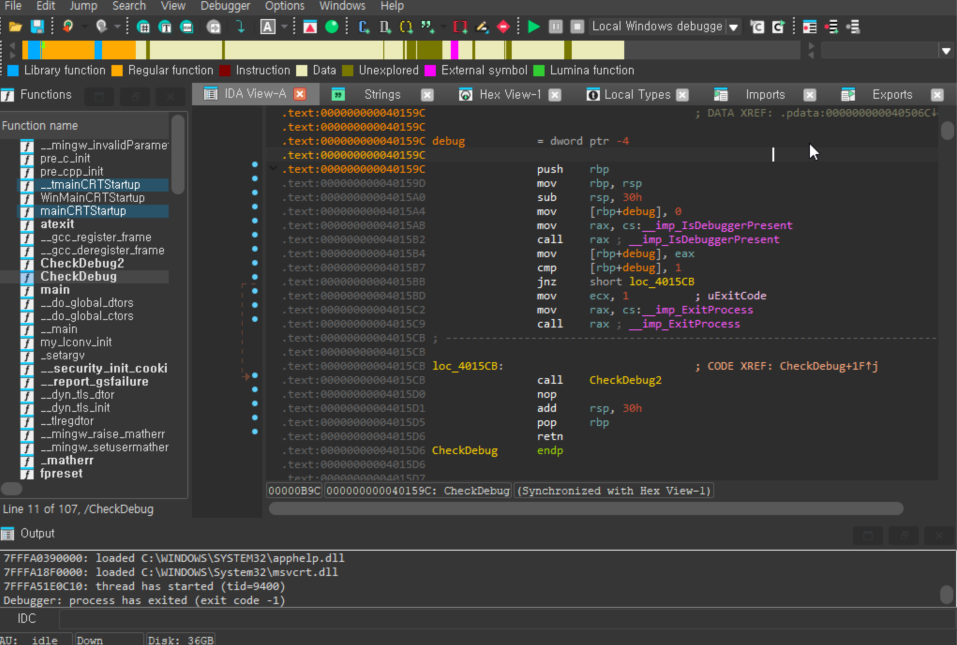This screenshot has height=645, width=957.
Task: Open the breakpoint list window icon
Action: pyautogui.click(x=810, y=27)
